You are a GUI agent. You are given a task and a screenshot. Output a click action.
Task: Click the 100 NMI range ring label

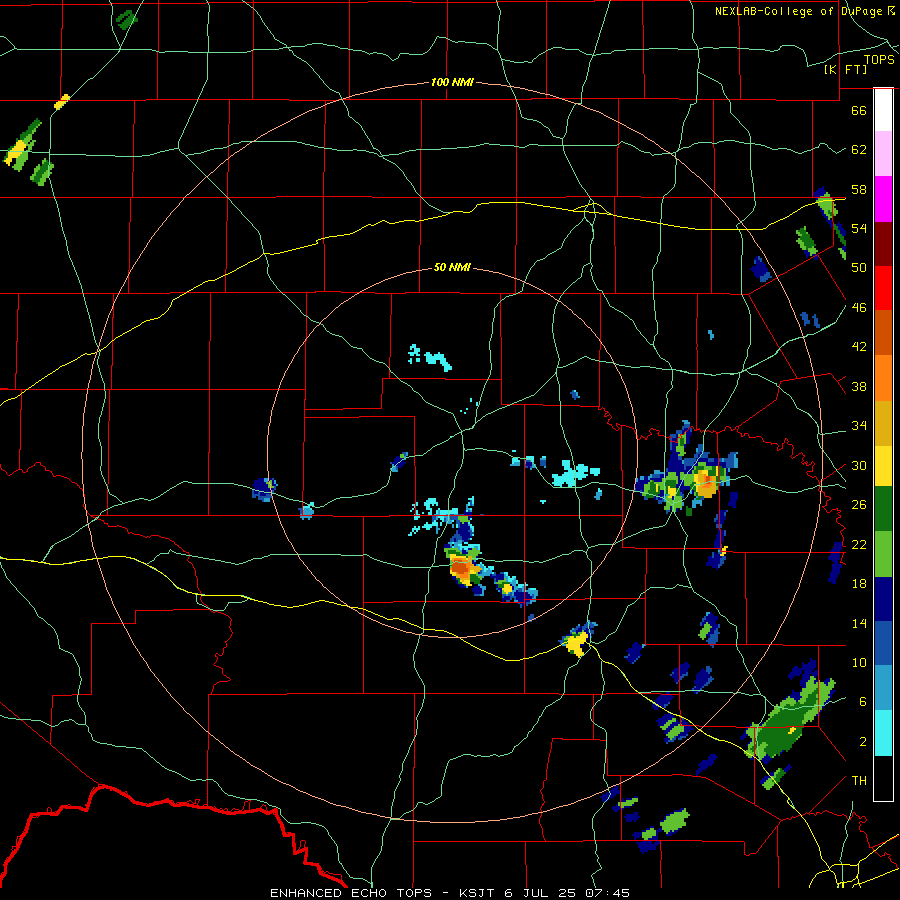coord(452,82)
